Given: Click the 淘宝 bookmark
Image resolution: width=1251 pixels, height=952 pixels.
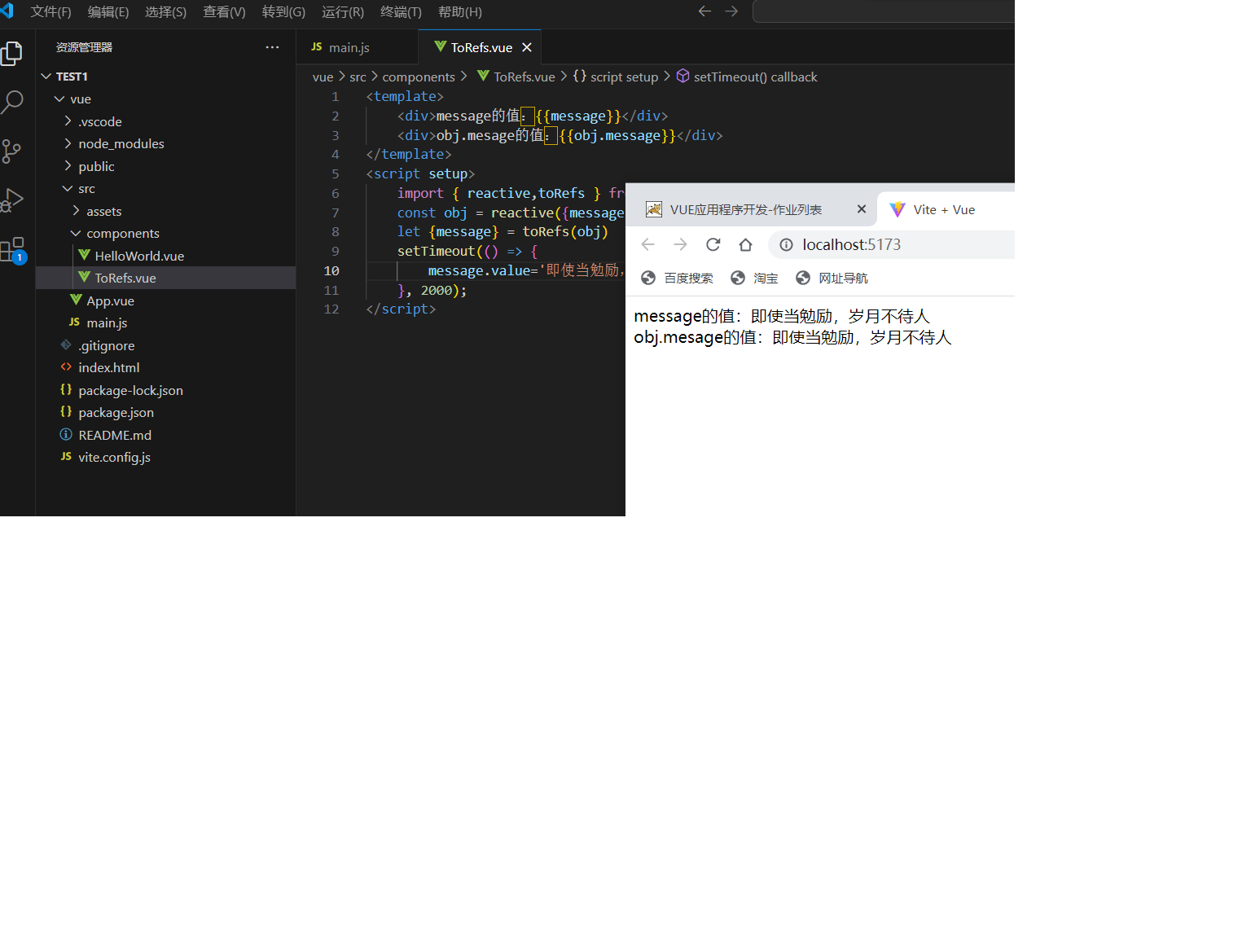Looking at the screenshot, I should coord(754,278).
